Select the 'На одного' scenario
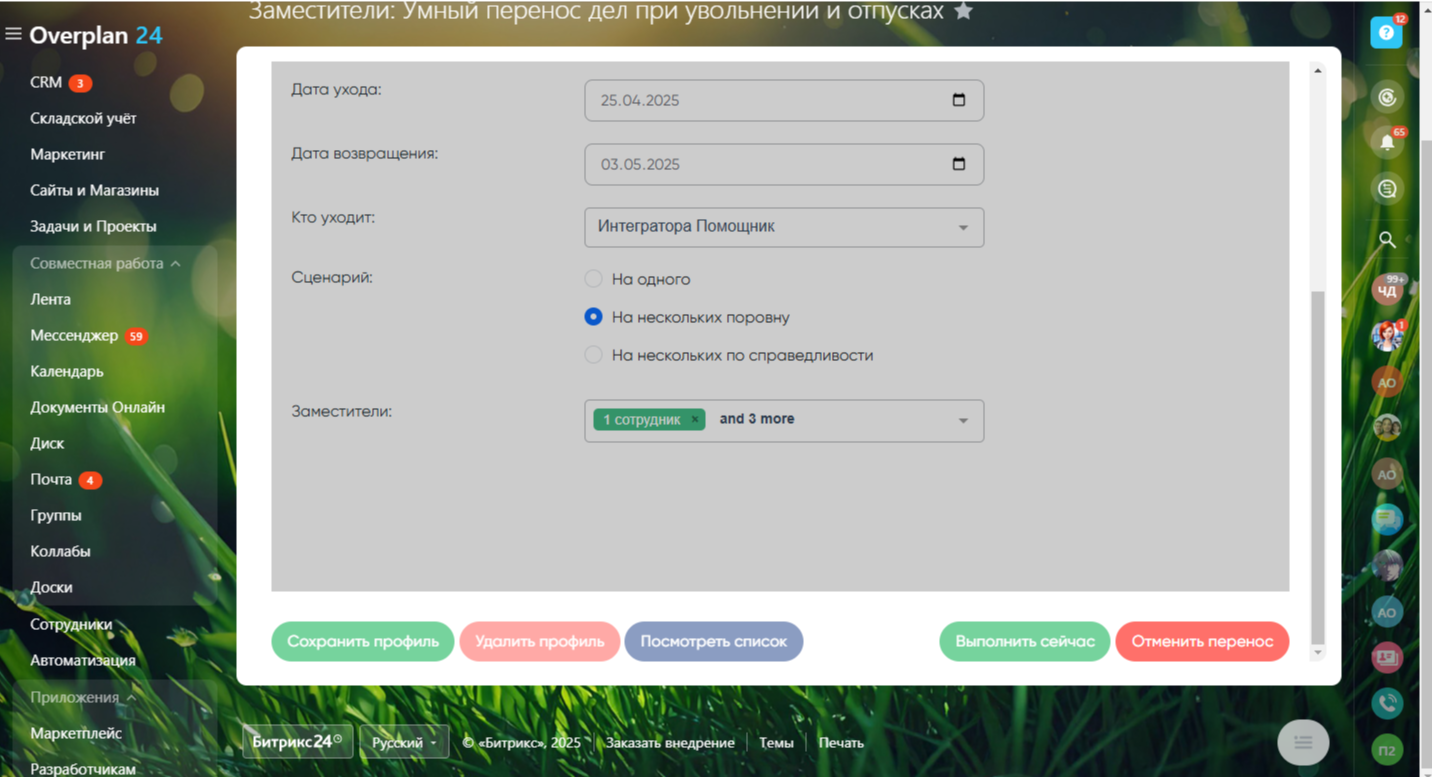 coord(594,279)
